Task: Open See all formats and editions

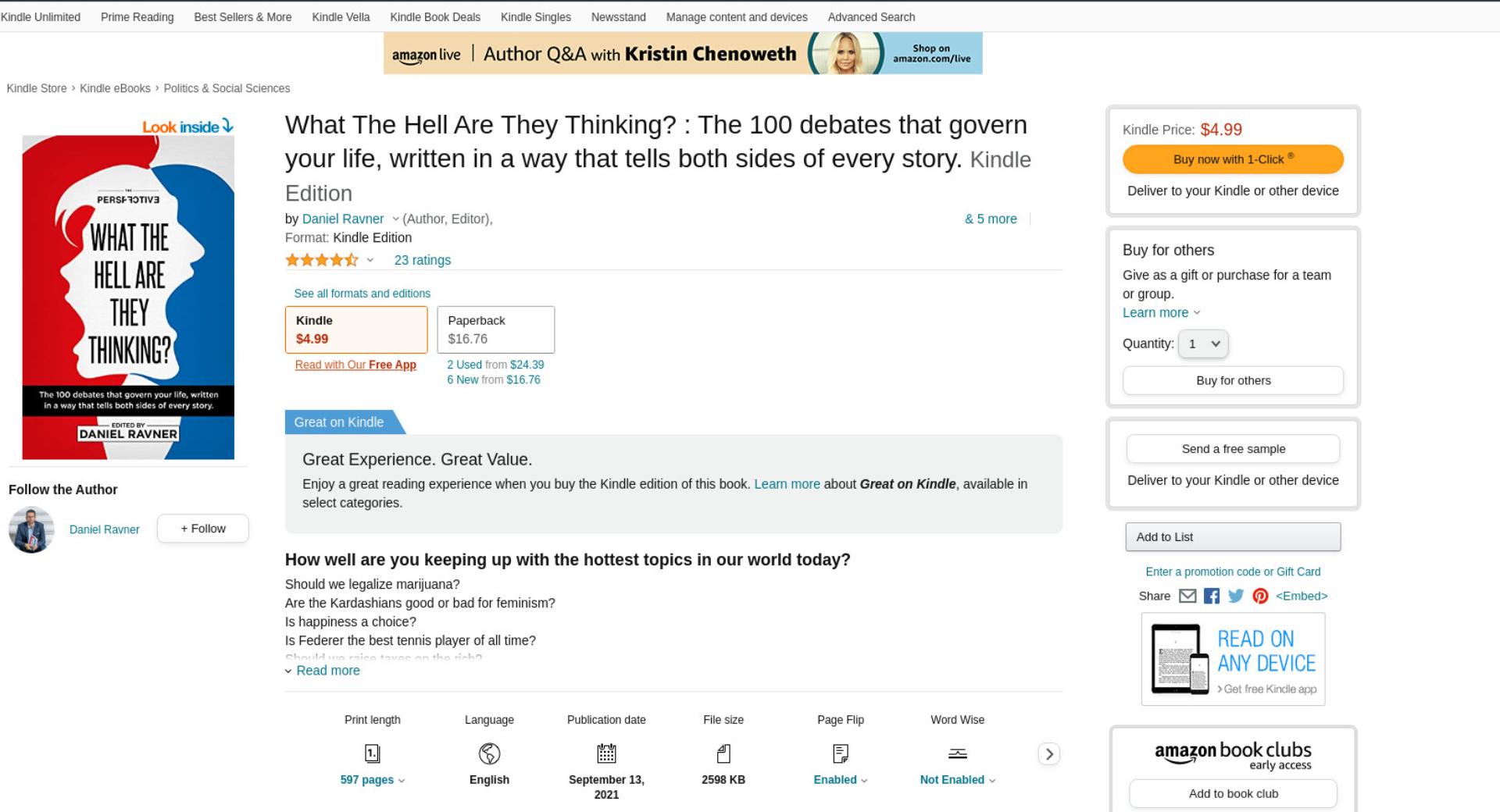Action: pos(362,294)
